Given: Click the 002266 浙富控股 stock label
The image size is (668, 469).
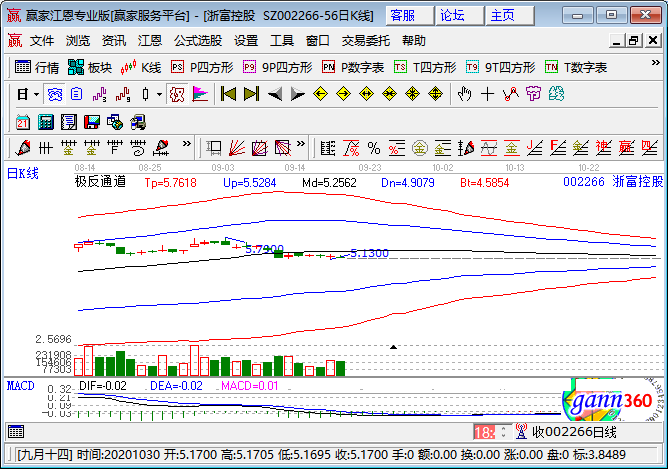Looking at the screenshot, I should tap(613, 182).
